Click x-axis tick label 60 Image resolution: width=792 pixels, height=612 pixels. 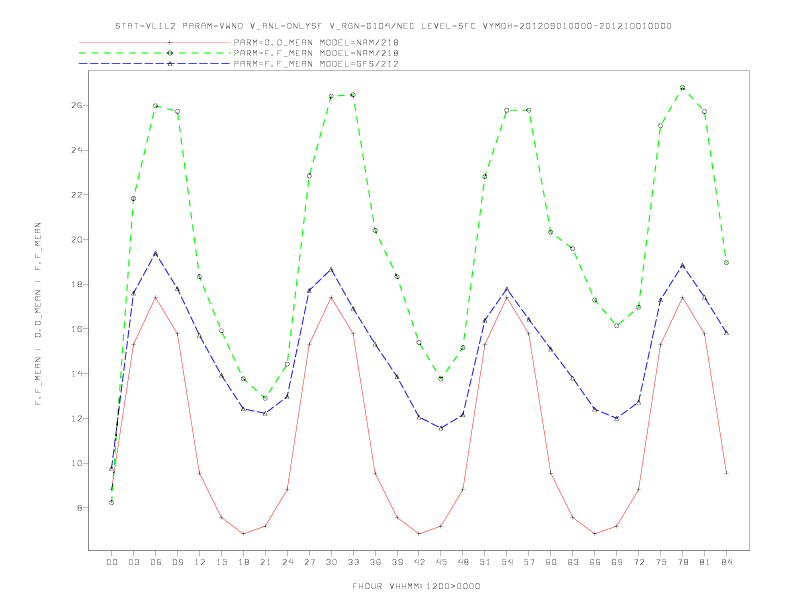click(x=551, y=562)
